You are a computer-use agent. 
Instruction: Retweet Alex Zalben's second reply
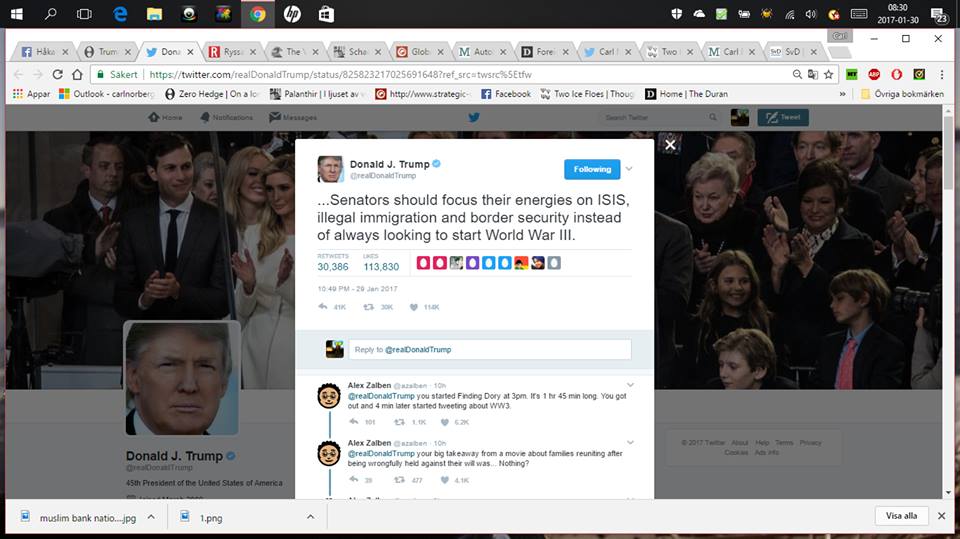401,480
